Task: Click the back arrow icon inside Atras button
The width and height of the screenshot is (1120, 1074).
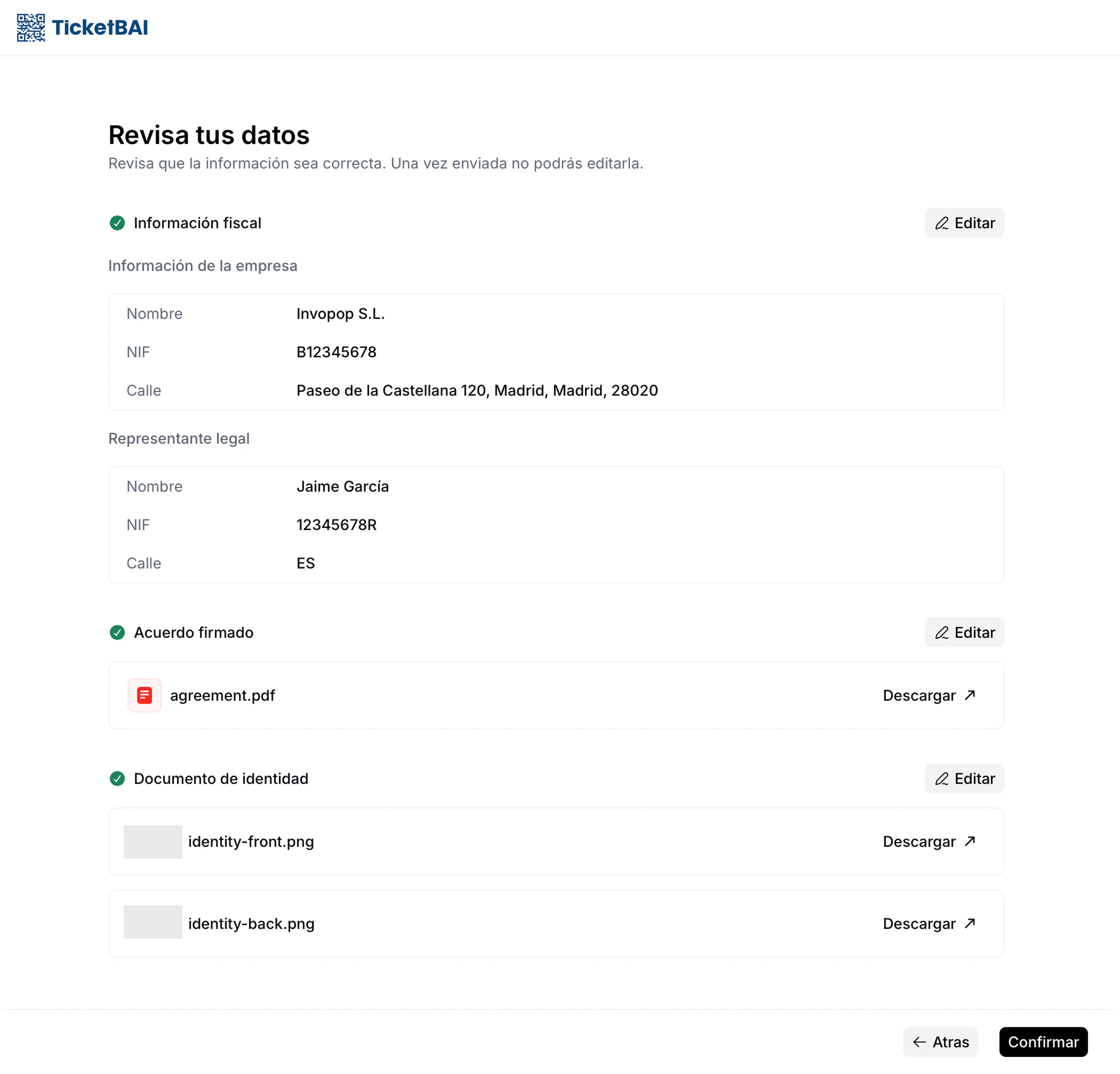Action: coord(919,1042)
